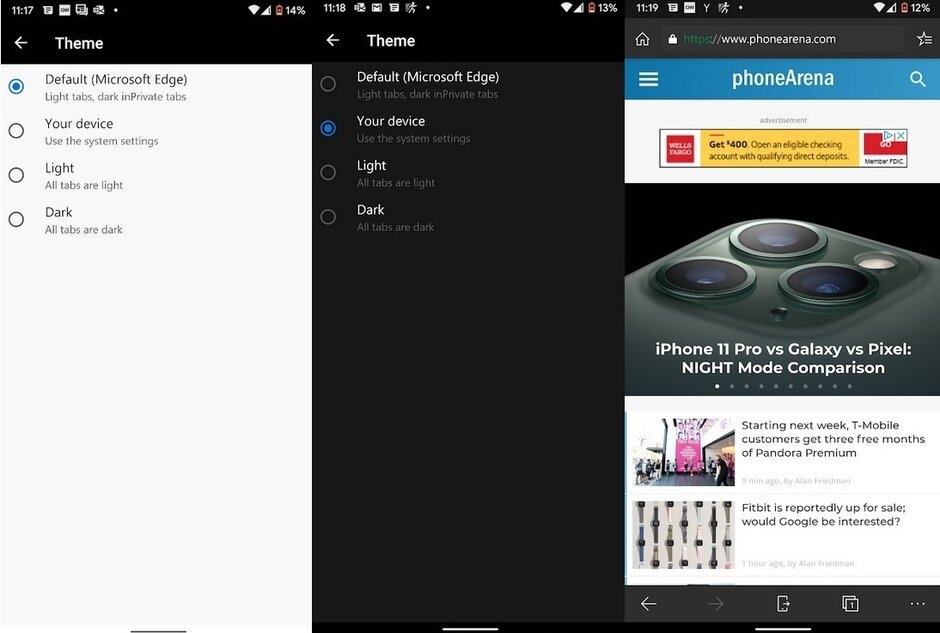Open the iPhone 11 Pro vs Galaxy vs Pixel headline
940x633 pixels.
pos(783,358)
